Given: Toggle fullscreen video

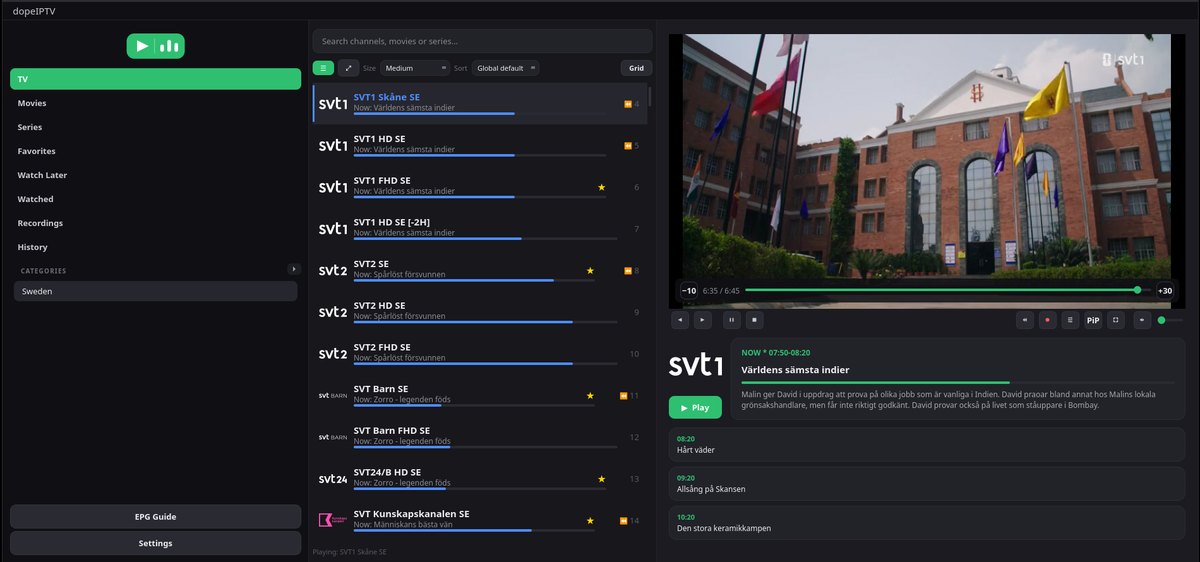Looking at the screenshot, I should click(x=1116, y=320).
